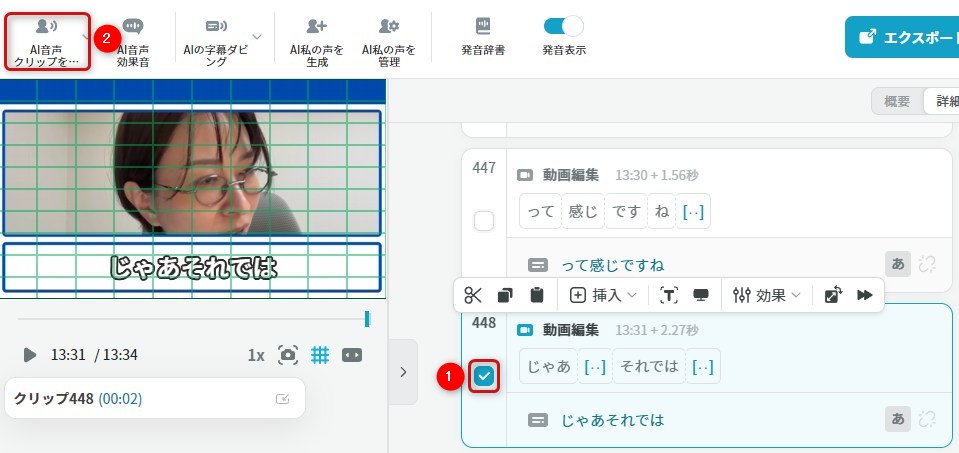
Task: Expand AIの字幕ダビング dropdown arrow
Action: 257,36
